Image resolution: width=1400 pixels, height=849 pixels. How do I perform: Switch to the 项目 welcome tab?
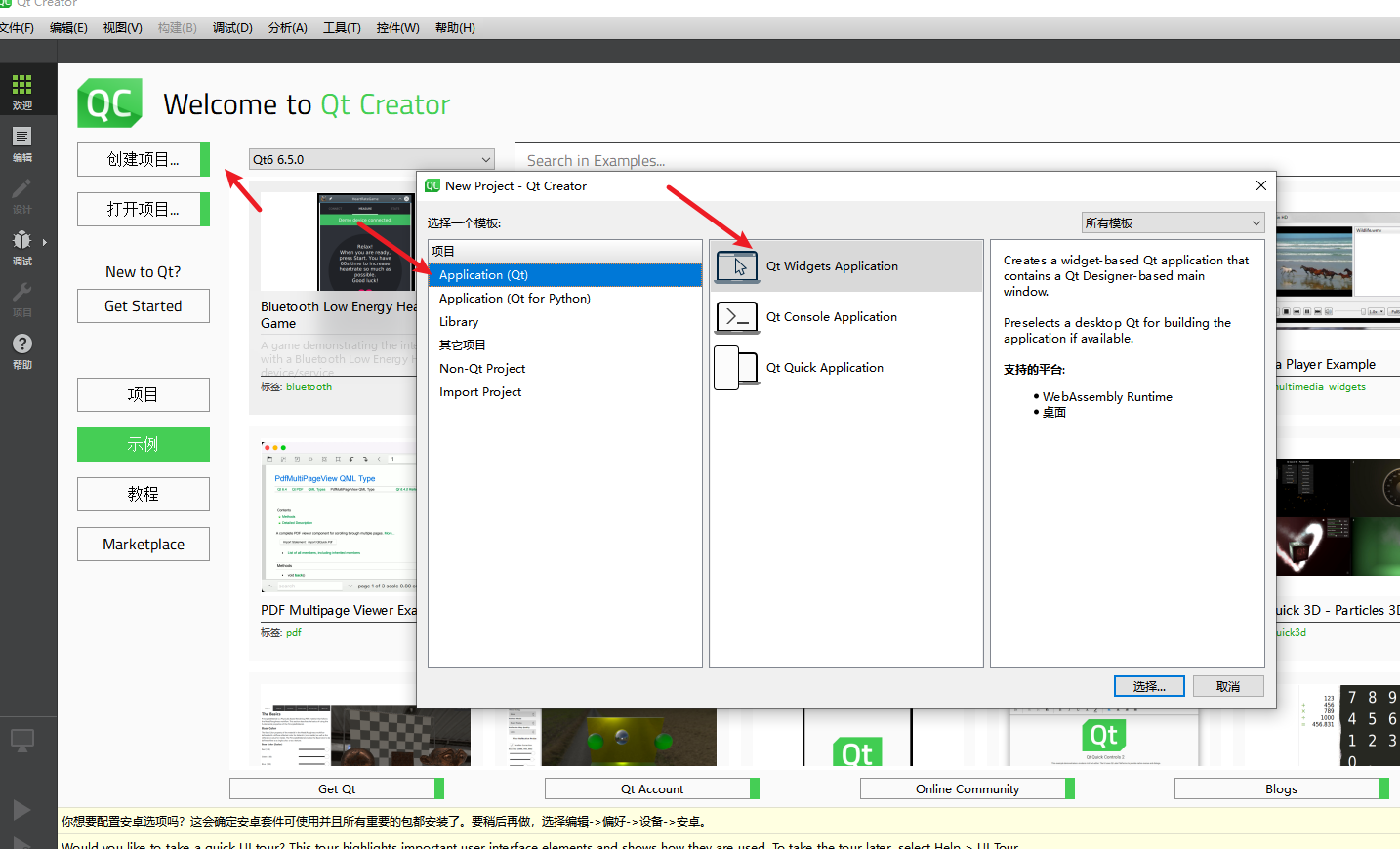click(144, 395)
